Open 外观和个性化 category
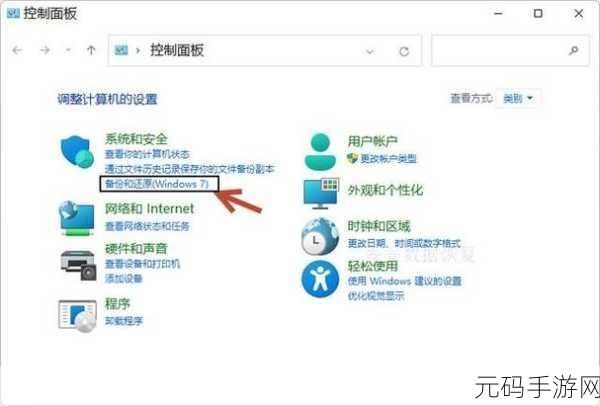The image size is (600, 406). tap(385, 190)
